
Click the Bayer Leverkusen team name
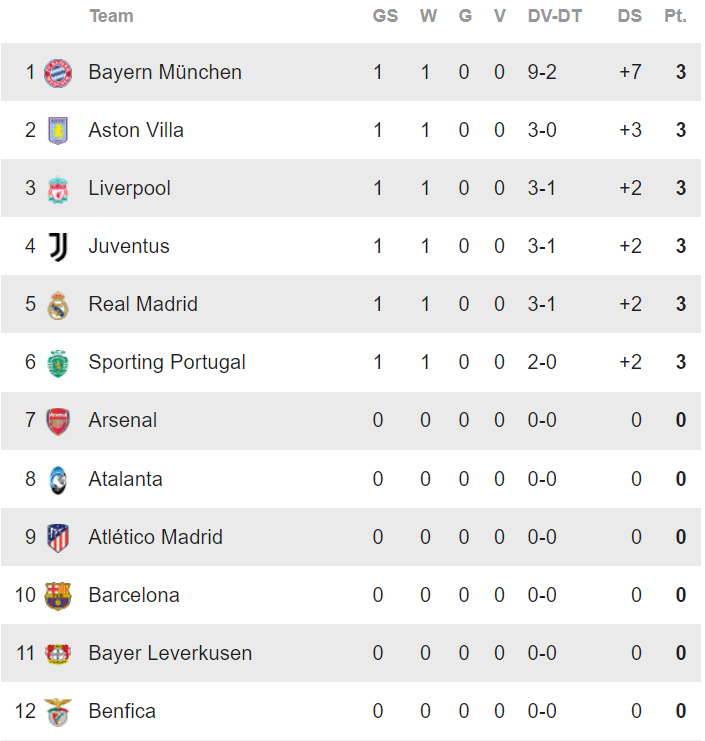(170, 653)
